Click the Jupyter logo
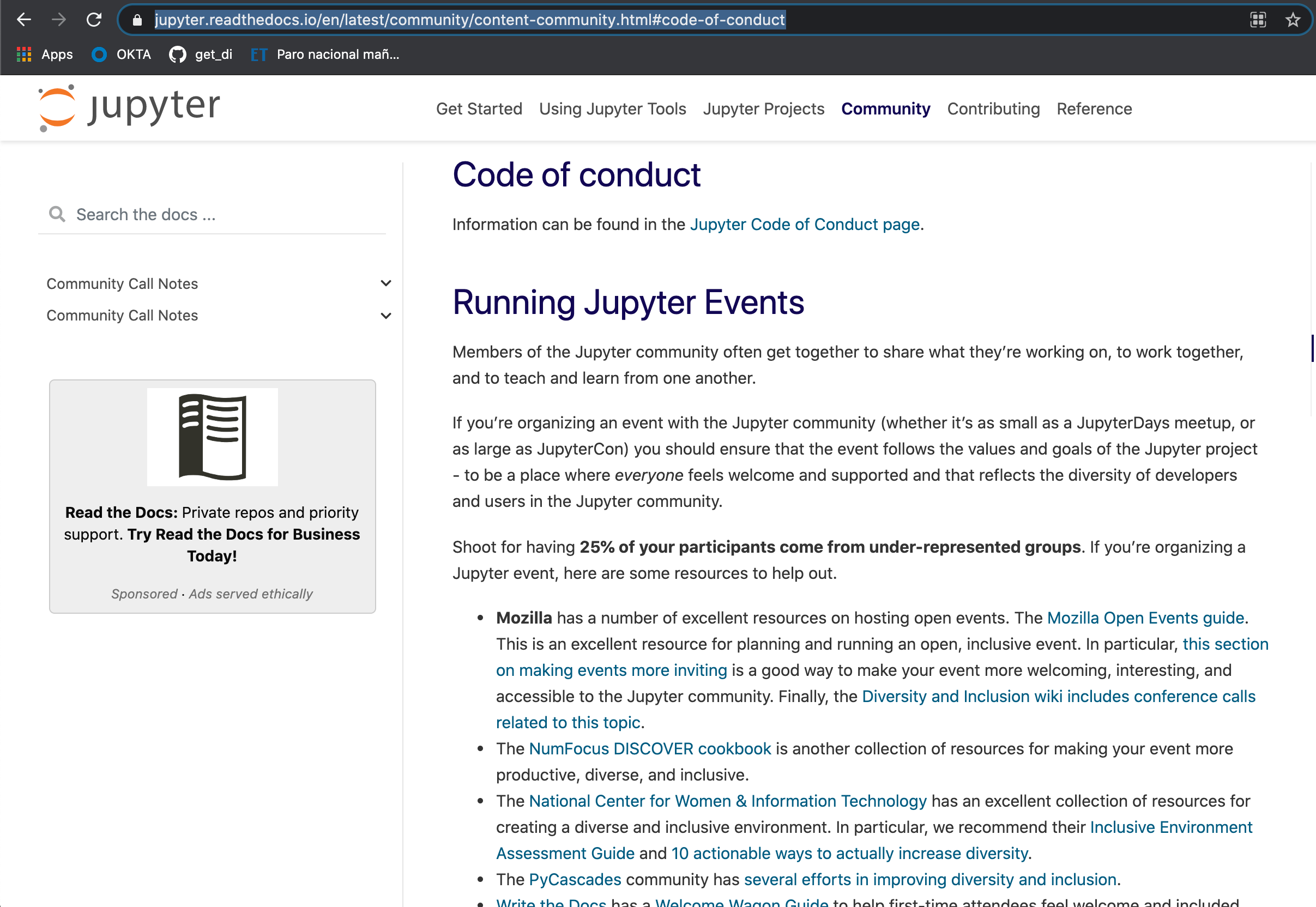1316x907 pixels. pos(130,108)
